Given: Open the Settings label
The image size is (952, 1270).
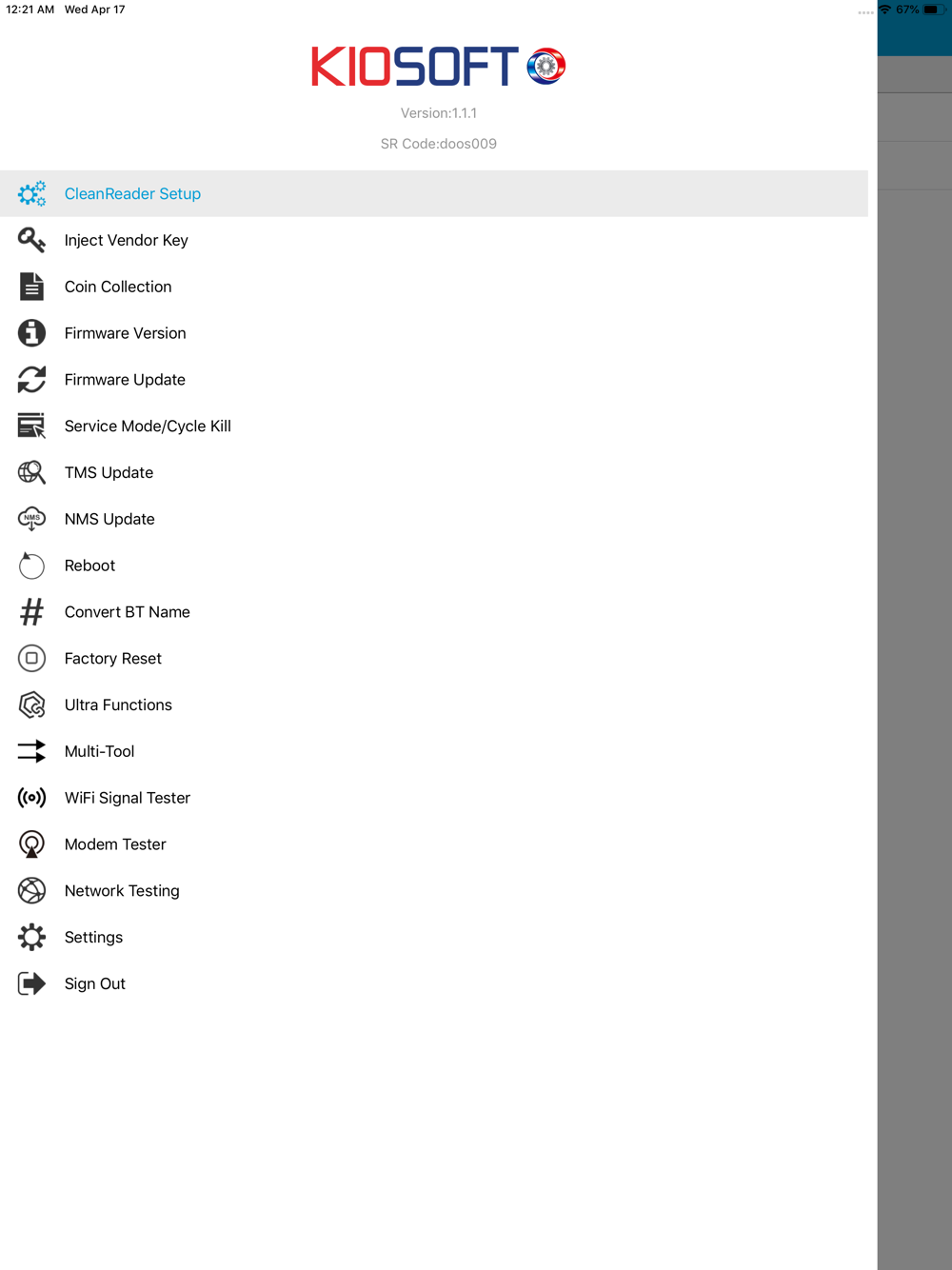Looking at the screenshot, I should coord(93,938).
